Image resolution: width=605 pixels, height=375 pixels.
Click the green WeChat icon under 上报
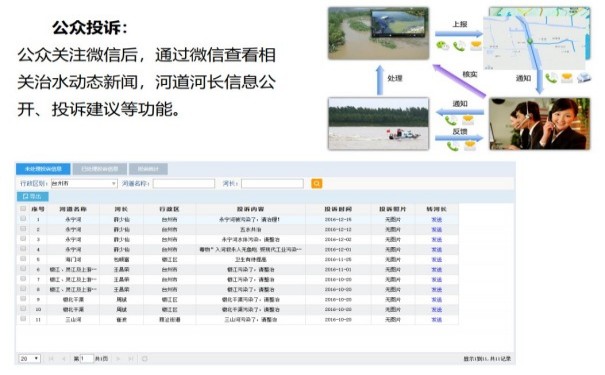click(x=443, y=46)
